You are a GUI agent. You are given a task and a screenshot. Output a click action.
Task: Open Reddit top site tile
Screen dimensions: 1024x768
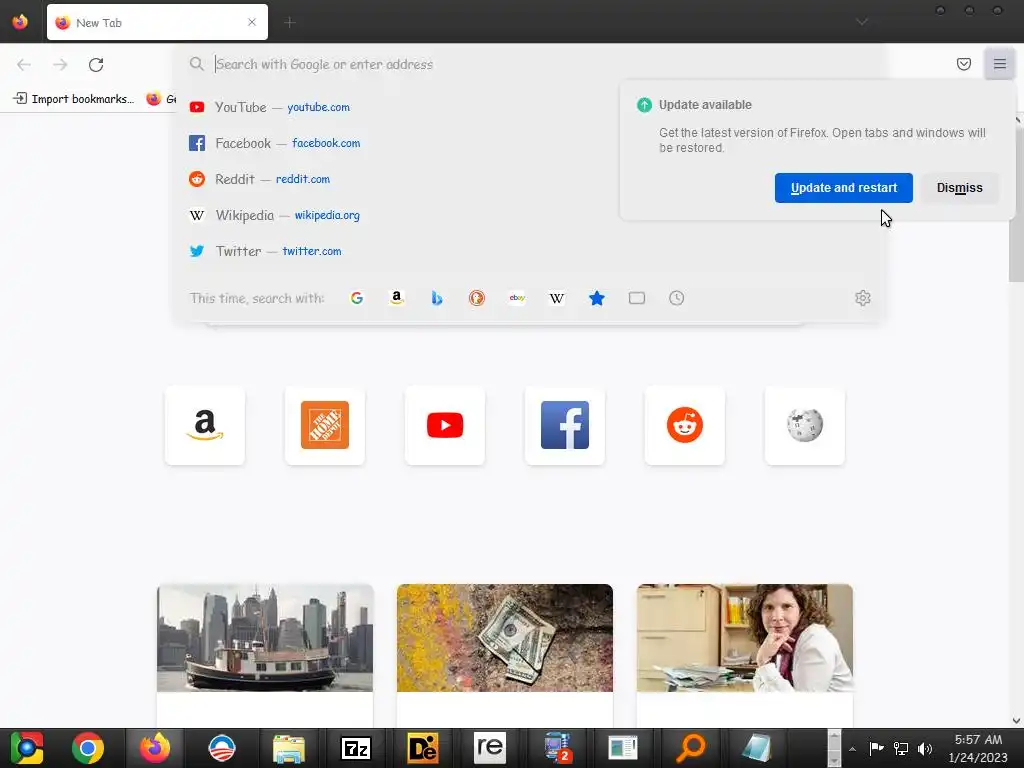click(684, 425)
